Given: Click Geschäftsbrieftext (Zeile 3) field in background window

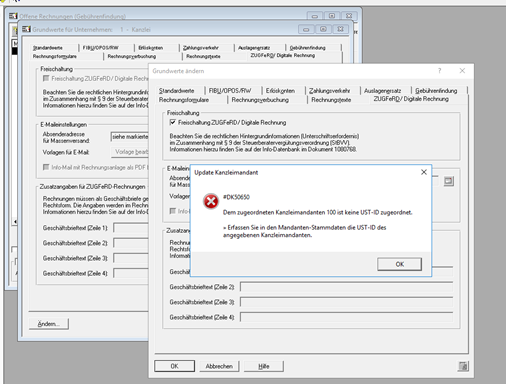Looking at the screenshot, I should click(131, 258).
